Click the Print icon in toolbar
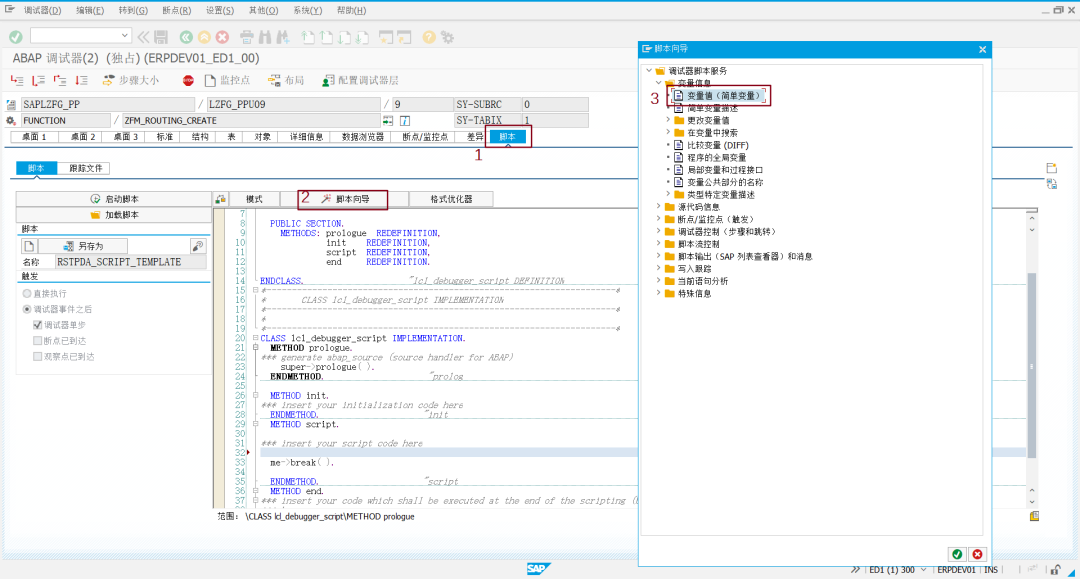The height and width of the screenshot is (579, 1080). click(x=247, y=37)
